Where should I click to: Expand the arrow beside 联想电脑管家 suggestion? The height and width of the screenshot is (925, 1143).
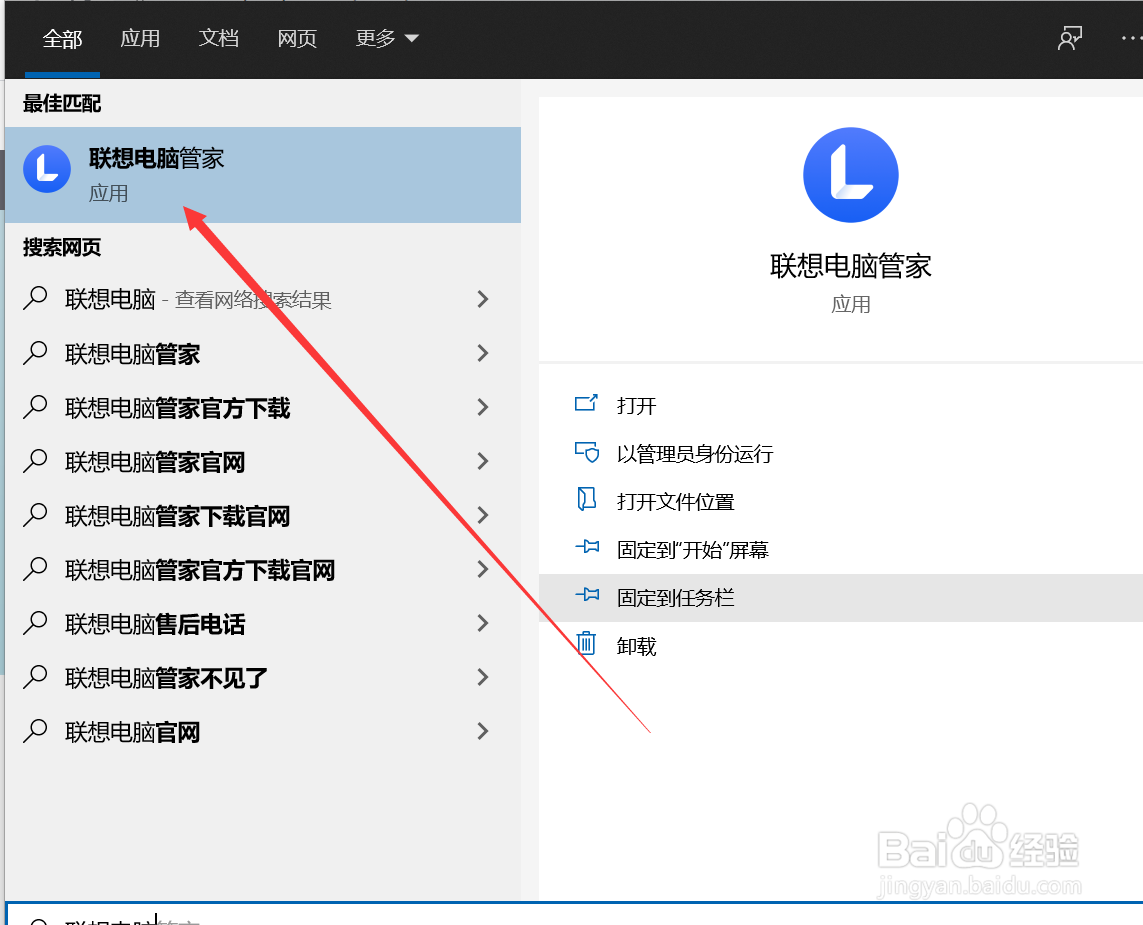pos(483,354)
